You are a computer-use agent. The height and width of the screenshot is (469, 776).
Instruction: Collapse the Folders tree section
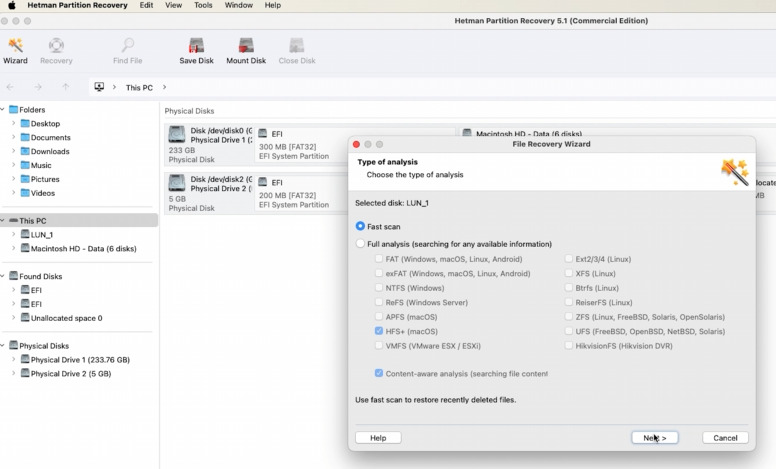(x=2, y=109)
